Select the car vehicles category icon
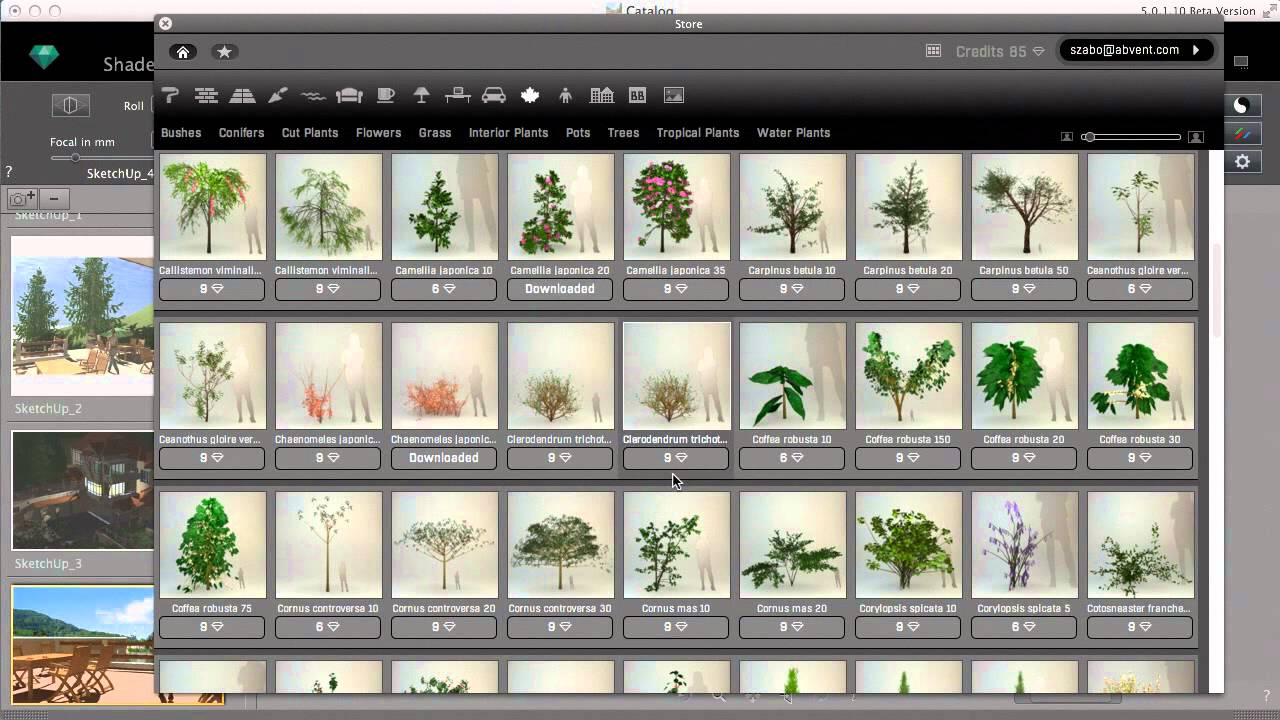The image size is (1280, 720). coord(494,95)
